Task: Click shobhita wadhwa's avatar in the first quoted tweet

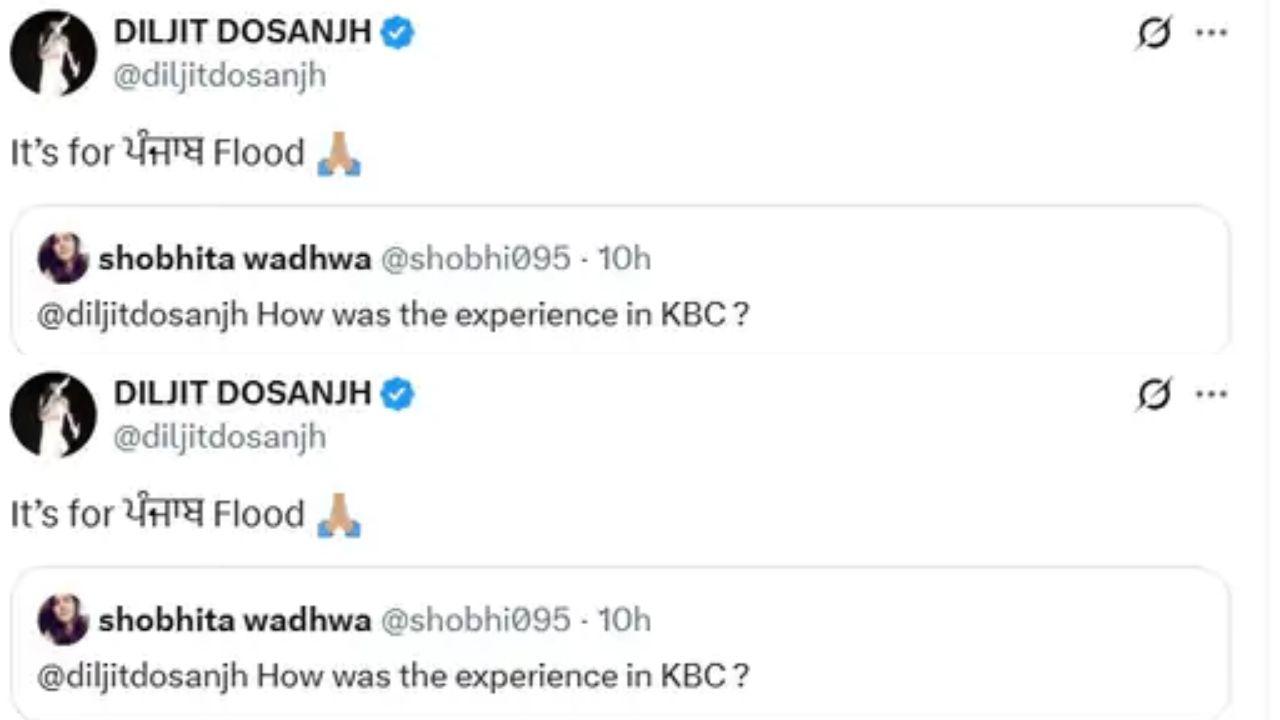Action: click(63, 259)
